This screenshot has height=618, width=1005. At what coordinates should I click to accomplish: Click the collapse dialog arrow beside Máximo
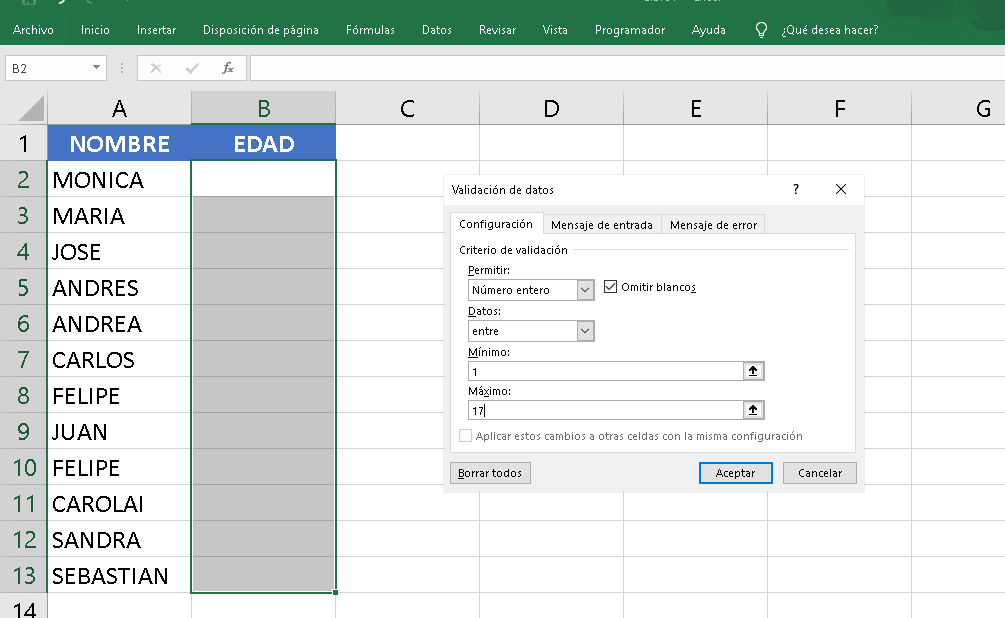coord(753,409)
